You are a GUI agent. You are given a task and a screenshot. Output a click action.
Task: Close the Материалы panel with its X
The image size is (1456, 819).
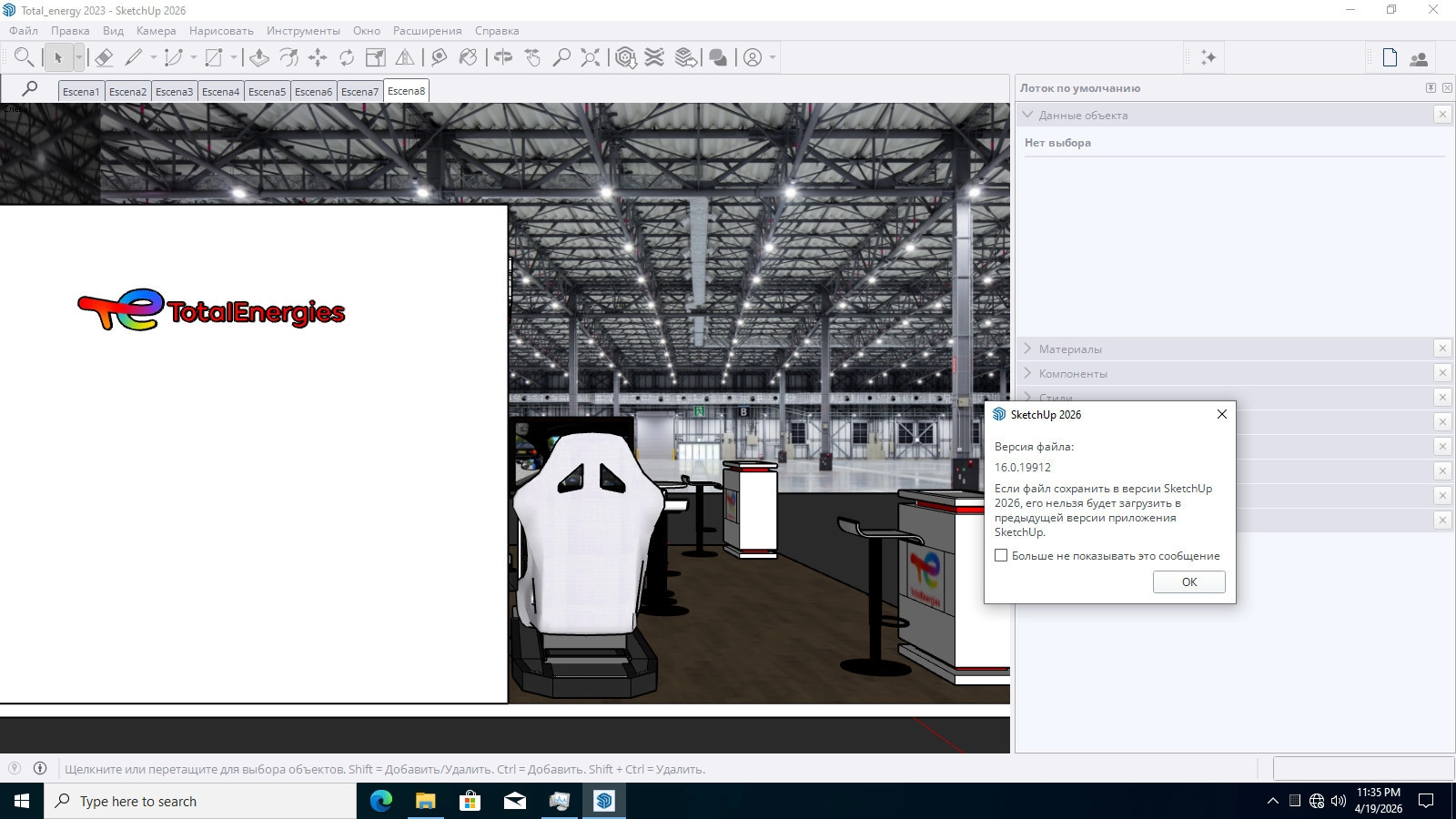[1442, 349]
